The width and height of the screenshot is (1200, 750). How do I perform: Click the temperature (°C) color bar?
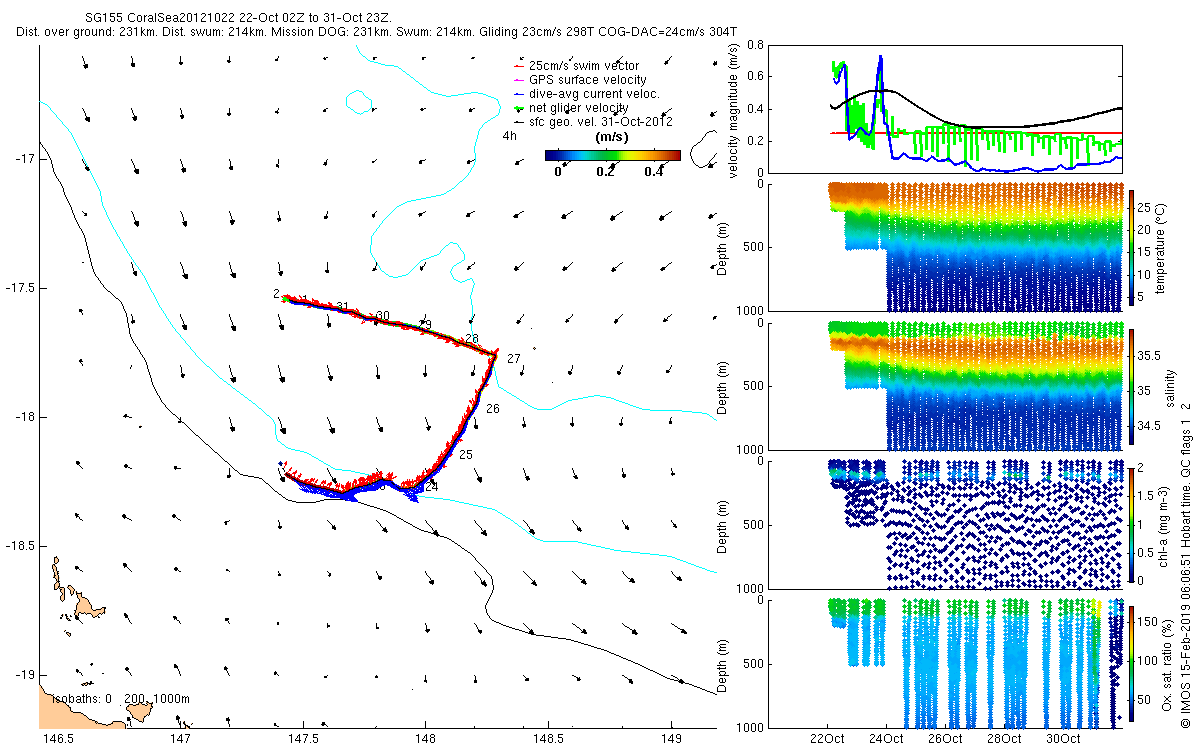(x=1131, y=246)
